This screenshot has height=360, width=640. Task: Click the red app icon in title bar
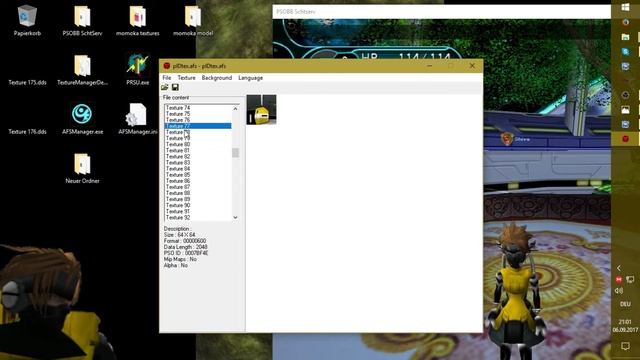tap(167, 66)
